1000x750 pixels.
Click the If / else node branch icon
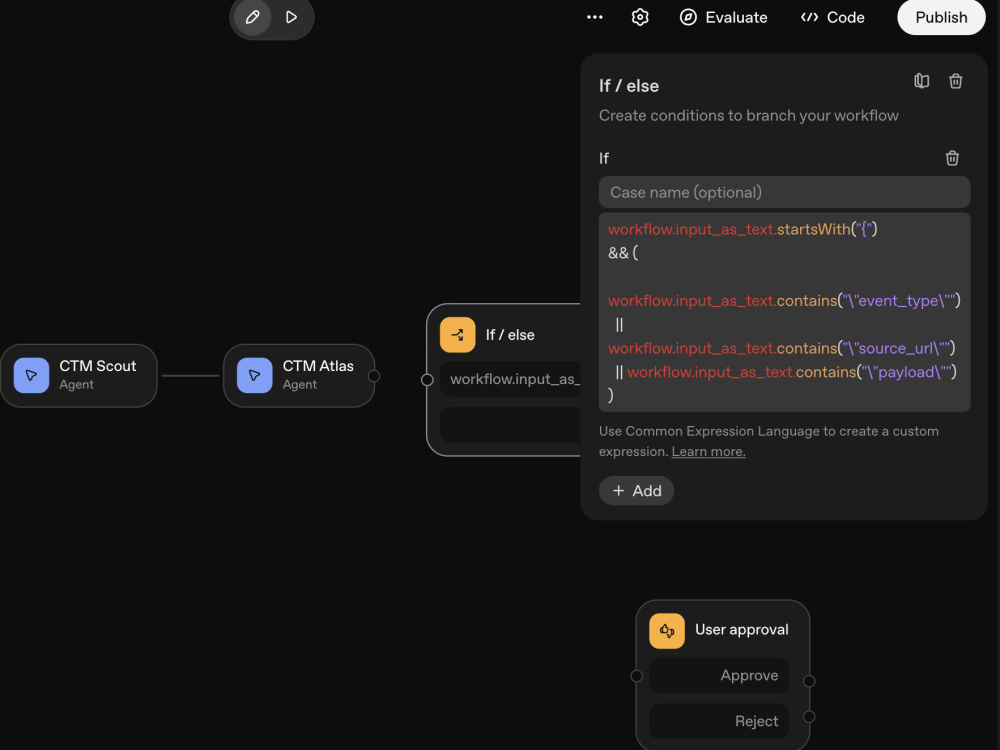coord(457,335)
